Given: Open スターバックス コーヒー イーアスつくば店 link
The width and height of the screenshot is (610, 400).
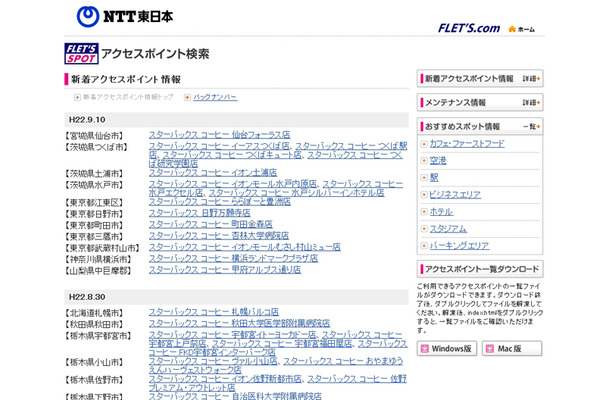Looking at the screenshot, I should 219,146.
